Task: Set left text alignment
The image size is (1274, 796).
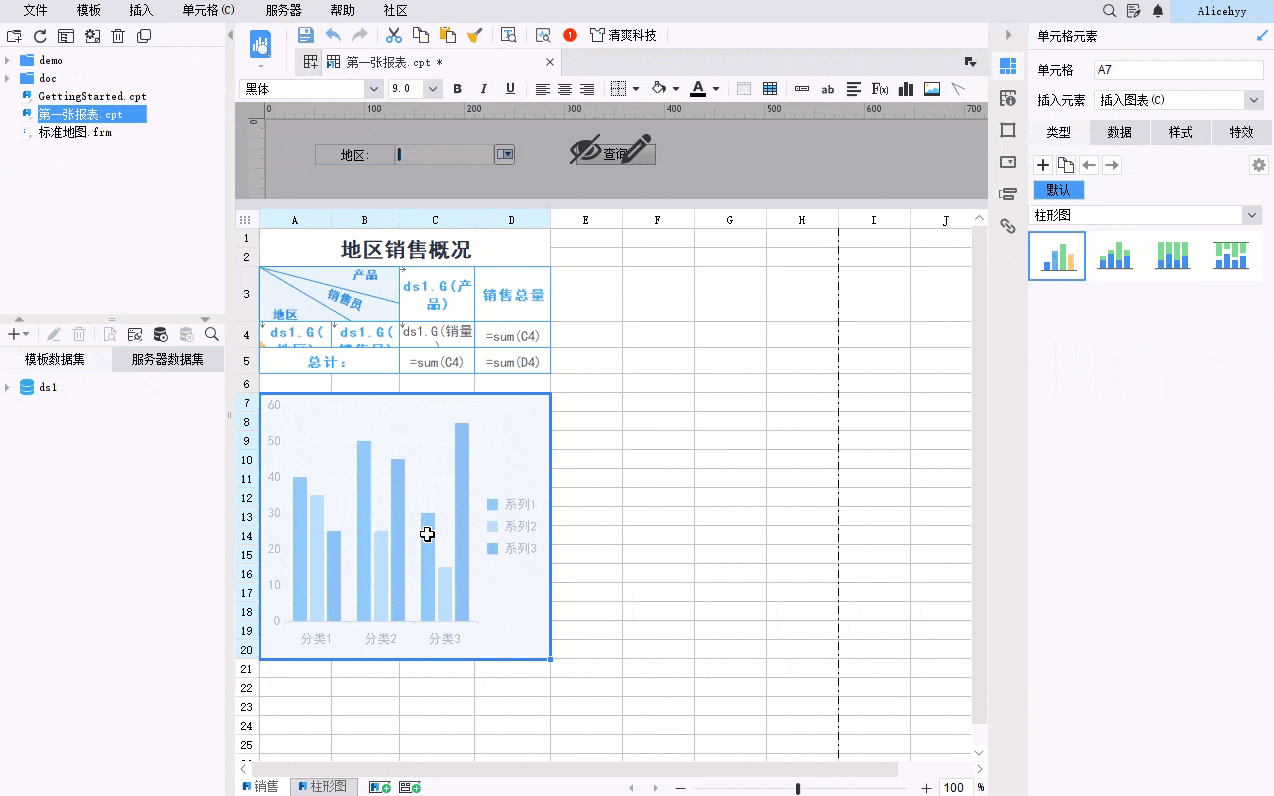Action: [x=542, y=89]
